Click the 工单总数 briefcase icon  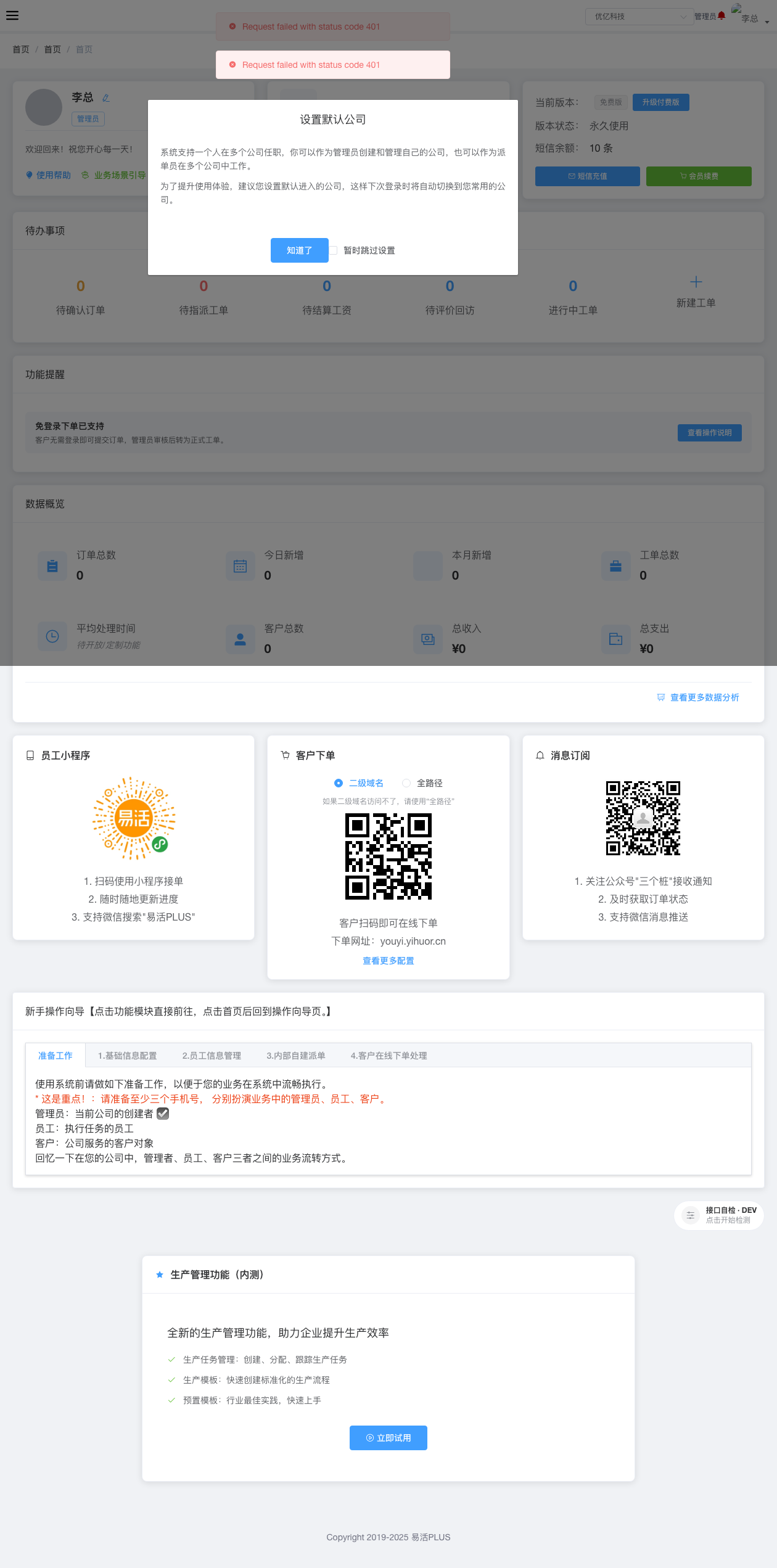(615, 565)
